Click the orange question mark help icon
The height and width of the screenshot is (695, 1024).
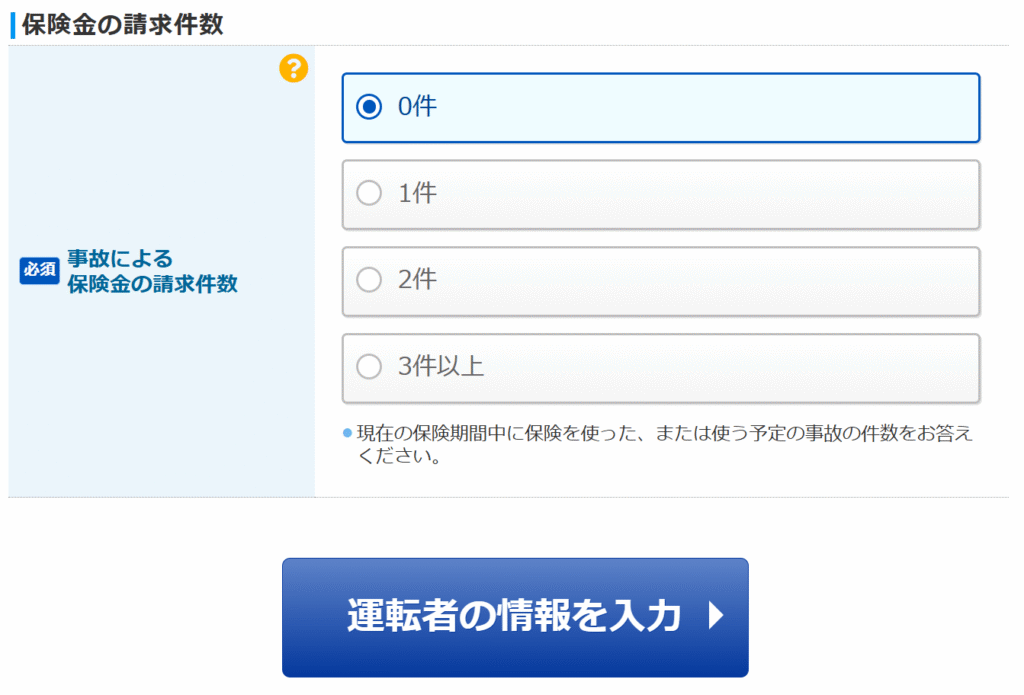click(293, 68)
